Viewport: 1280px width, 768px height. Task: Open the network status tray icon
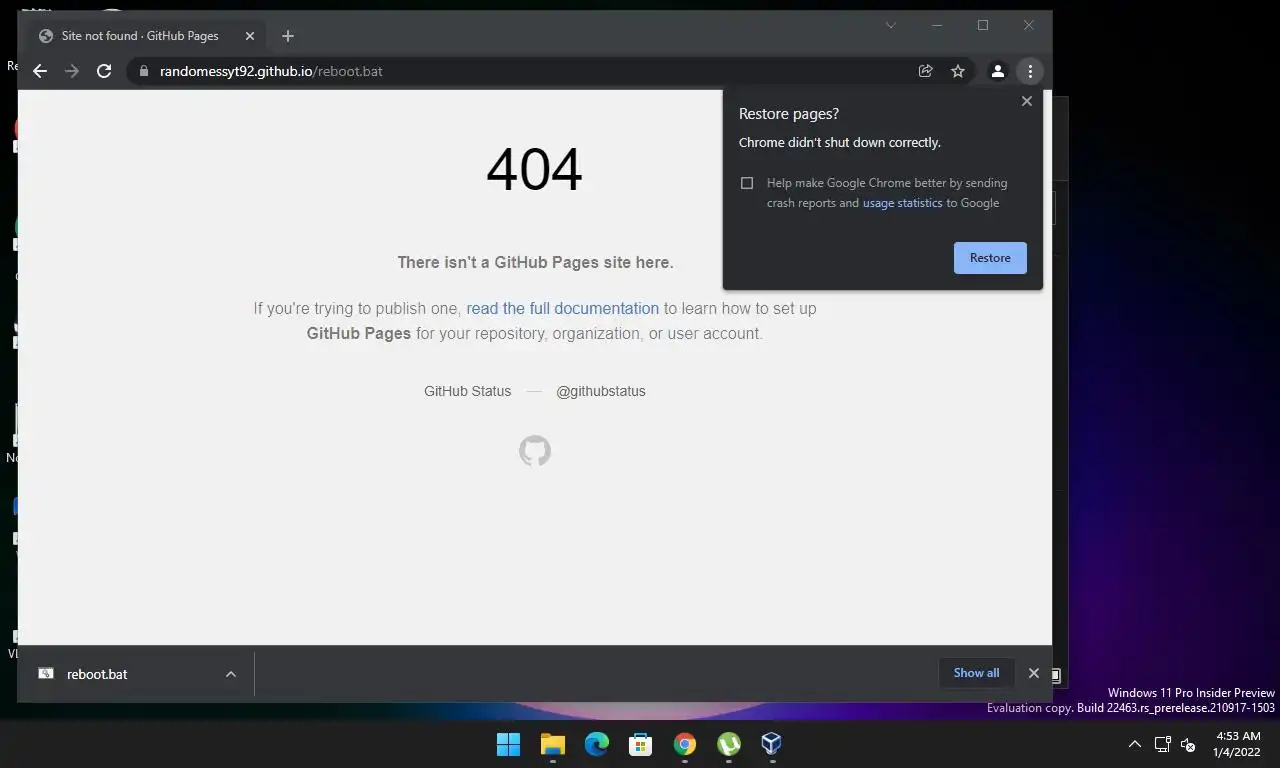(1162, 744)
